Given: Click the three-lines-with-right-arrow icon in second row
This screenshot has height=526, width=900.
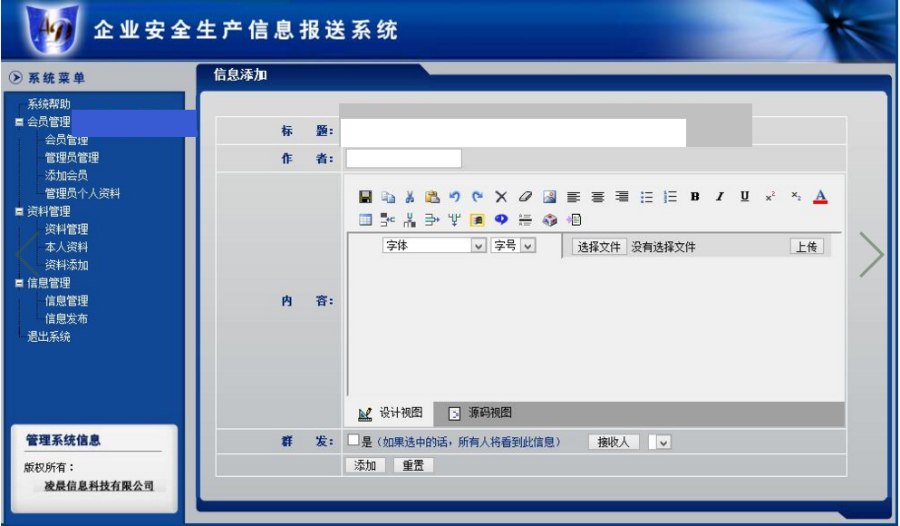Looking at the screenshot, I should tap(432, 219).
